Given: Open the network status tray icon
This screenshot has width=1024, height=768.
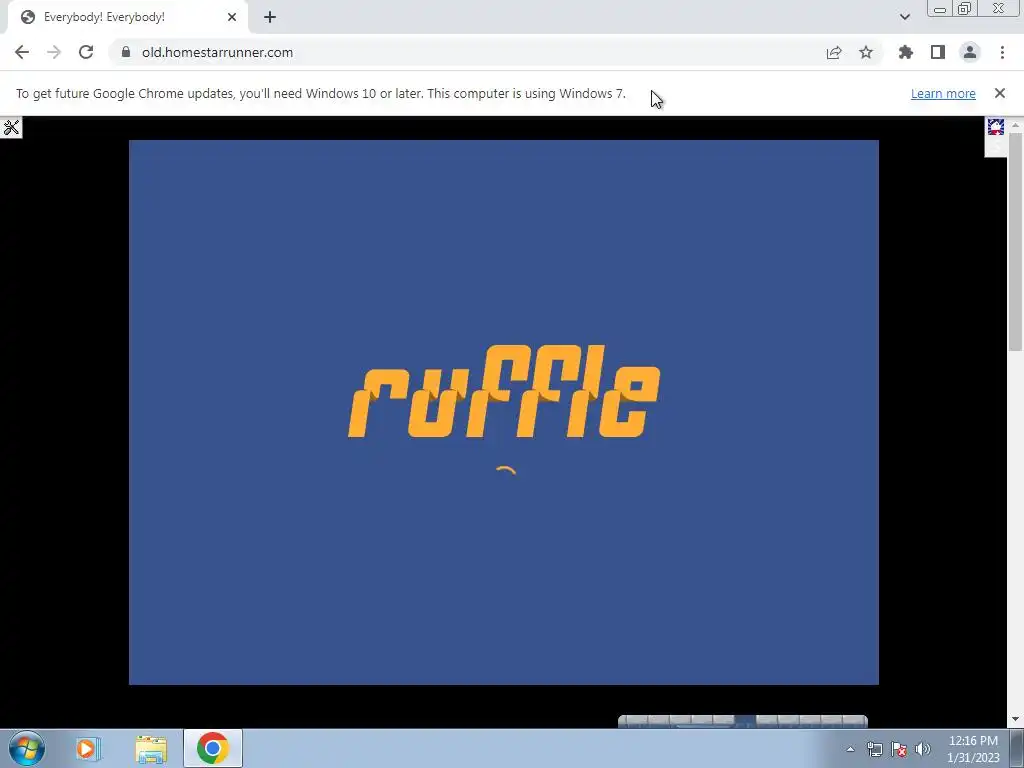Looking at the screenshot, I should pyautogui.click(x=874, y=749).
